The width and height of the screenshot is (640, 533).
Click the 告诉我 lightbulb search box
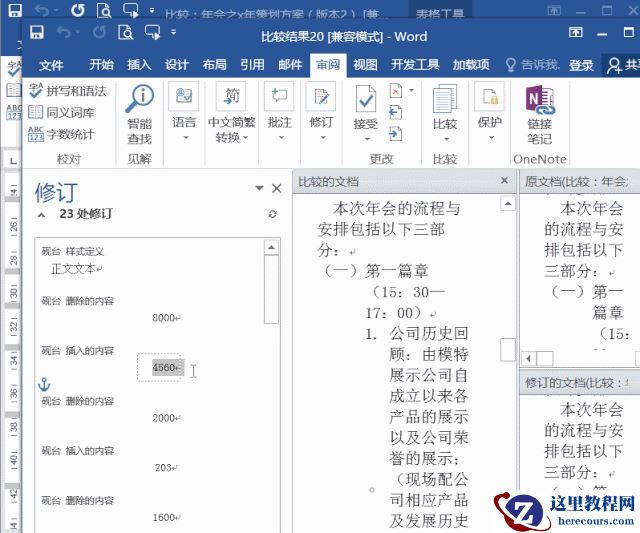tap(532, 65)
